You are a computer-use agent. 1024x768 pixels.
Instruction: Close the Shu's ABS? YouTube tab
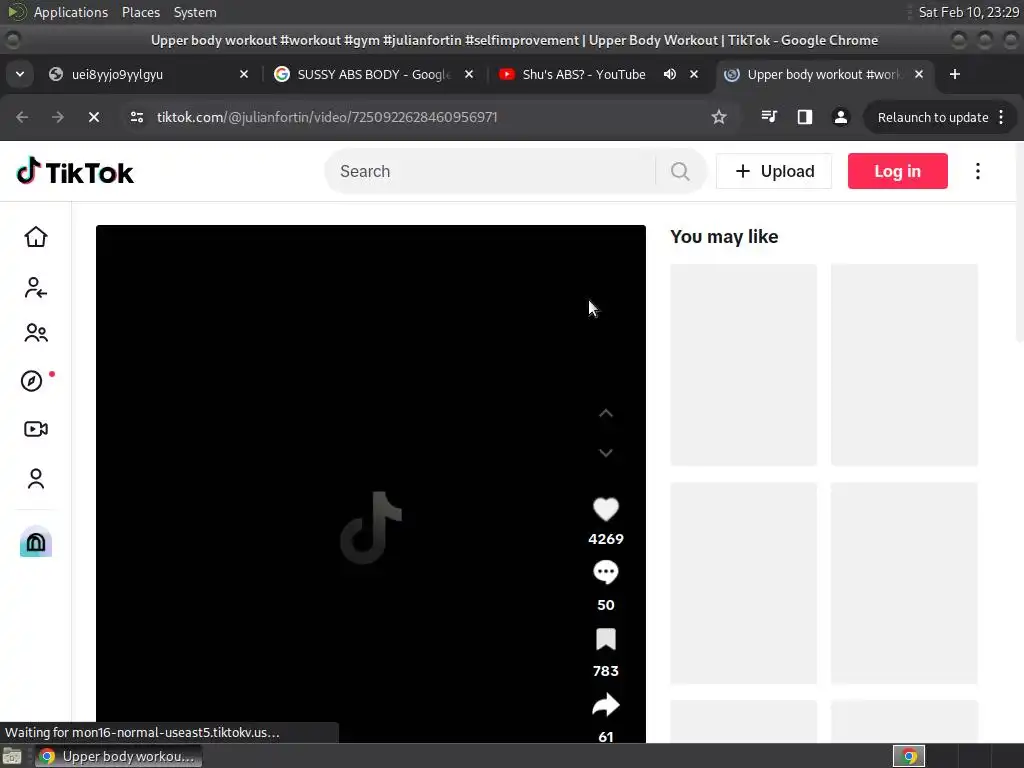[x=694, y=74]
